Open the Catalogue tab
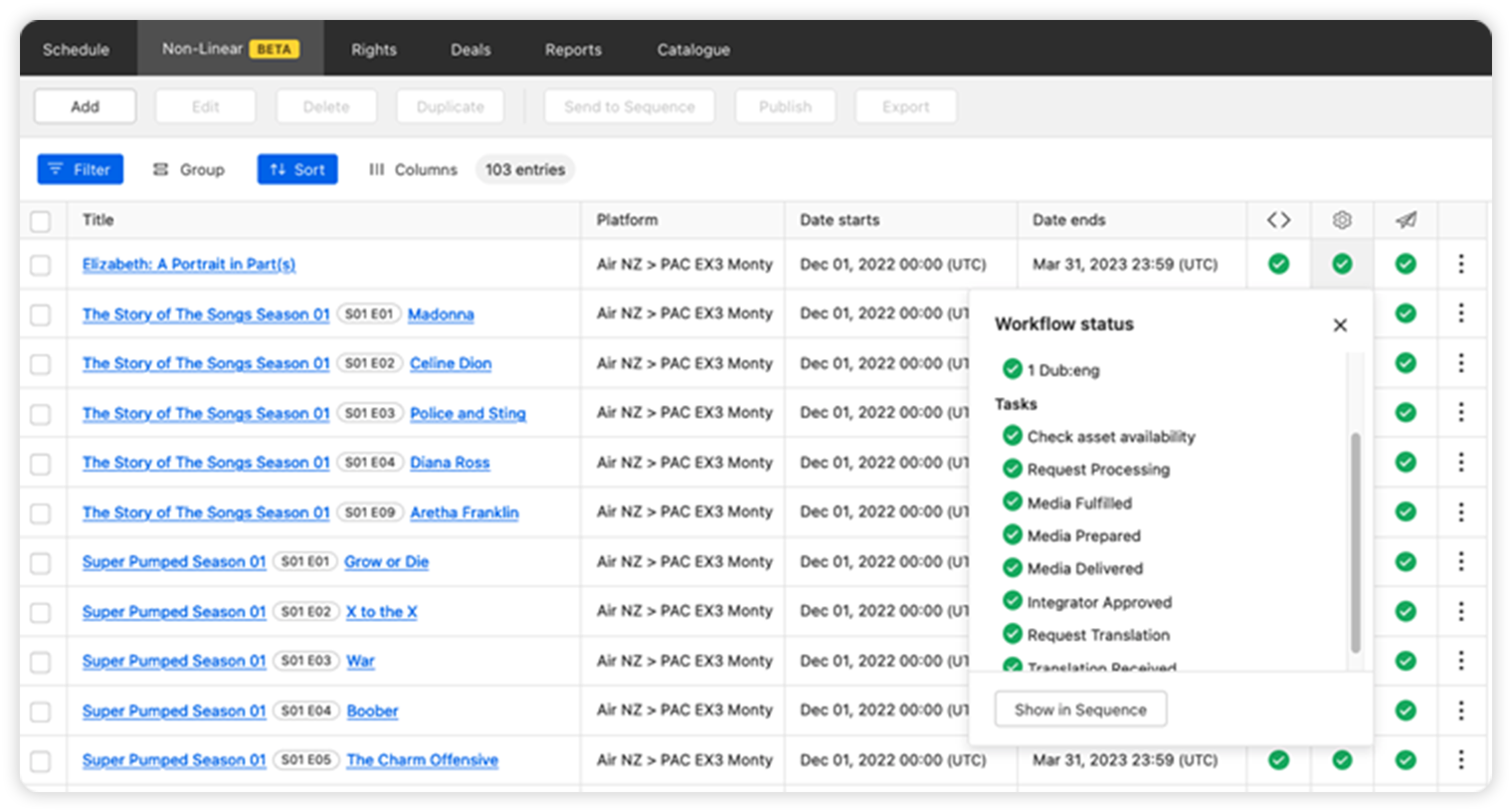Image resolution: width=1512 pixels, height=812 pixels. pyautogui.click(x=692, y=50)
